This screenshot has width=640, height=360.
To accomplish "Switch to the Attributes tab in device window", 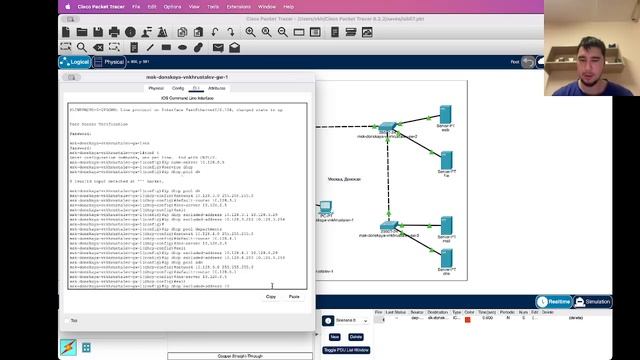I will (x=217, y=88).
